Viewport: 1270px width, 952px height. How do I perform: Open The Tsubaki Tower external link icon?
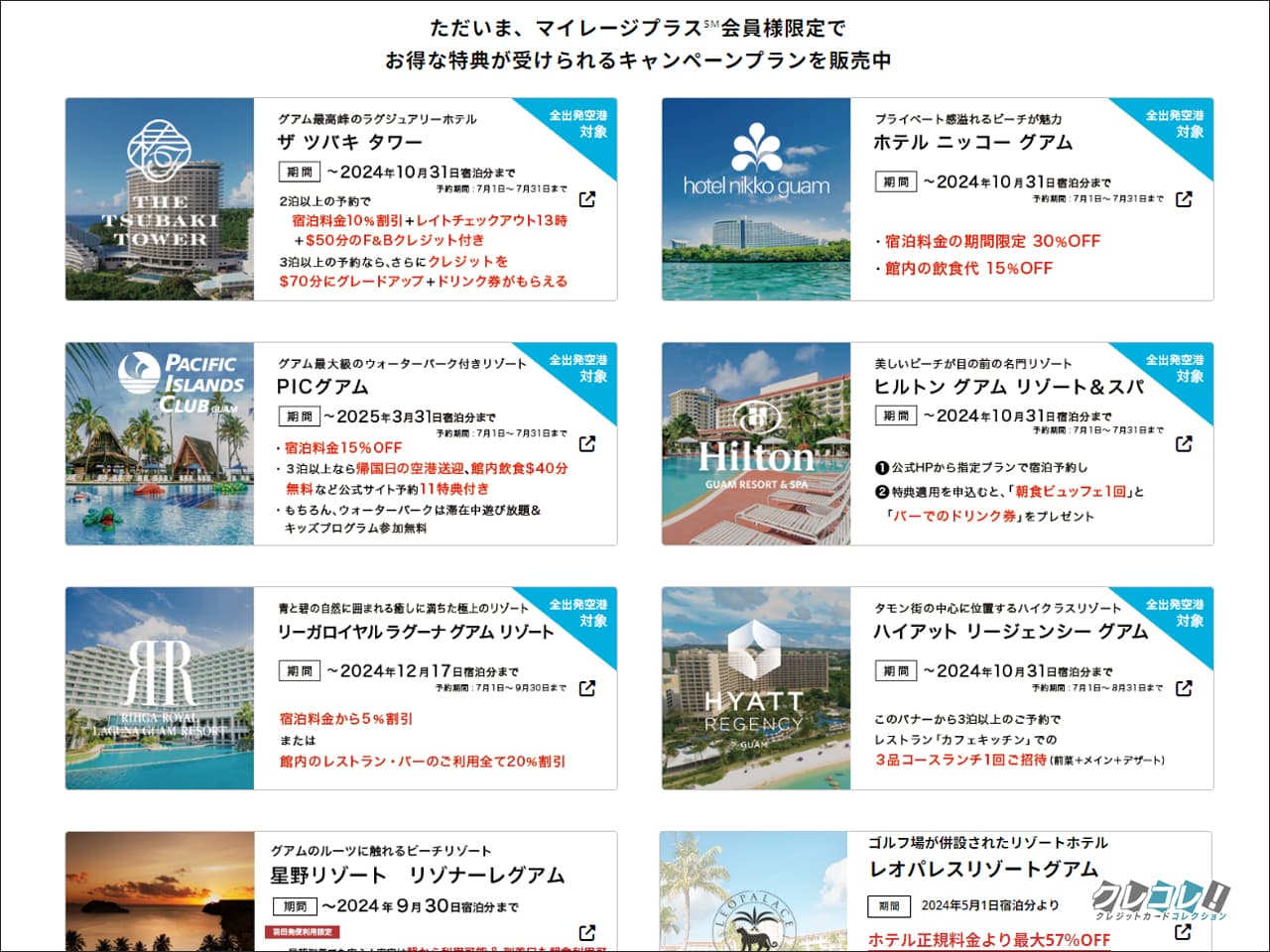(x=588, y=198)
